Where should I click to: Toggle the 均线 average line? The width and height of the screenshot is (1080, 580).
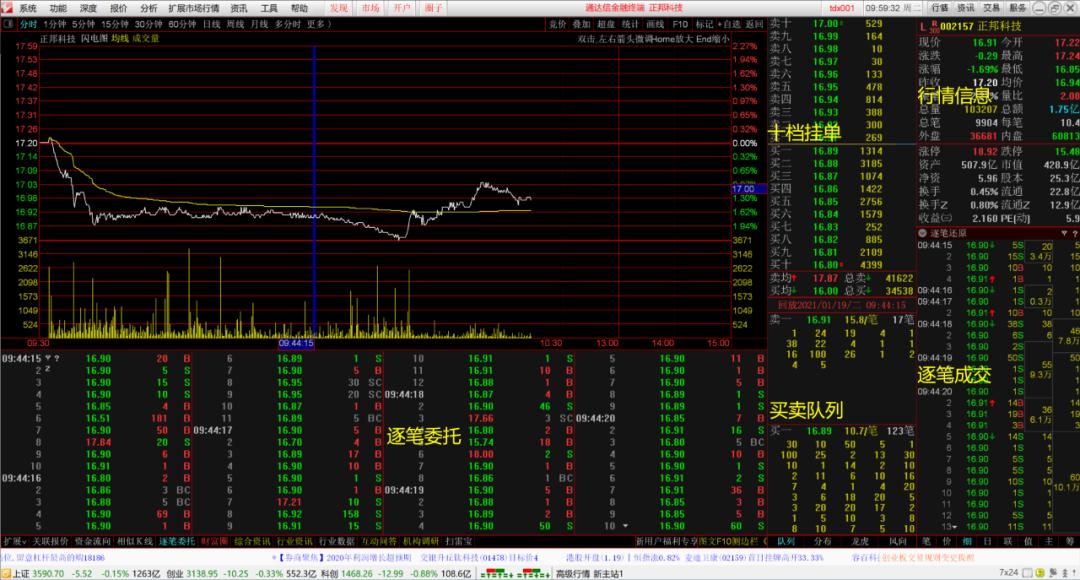coord(120,39)
